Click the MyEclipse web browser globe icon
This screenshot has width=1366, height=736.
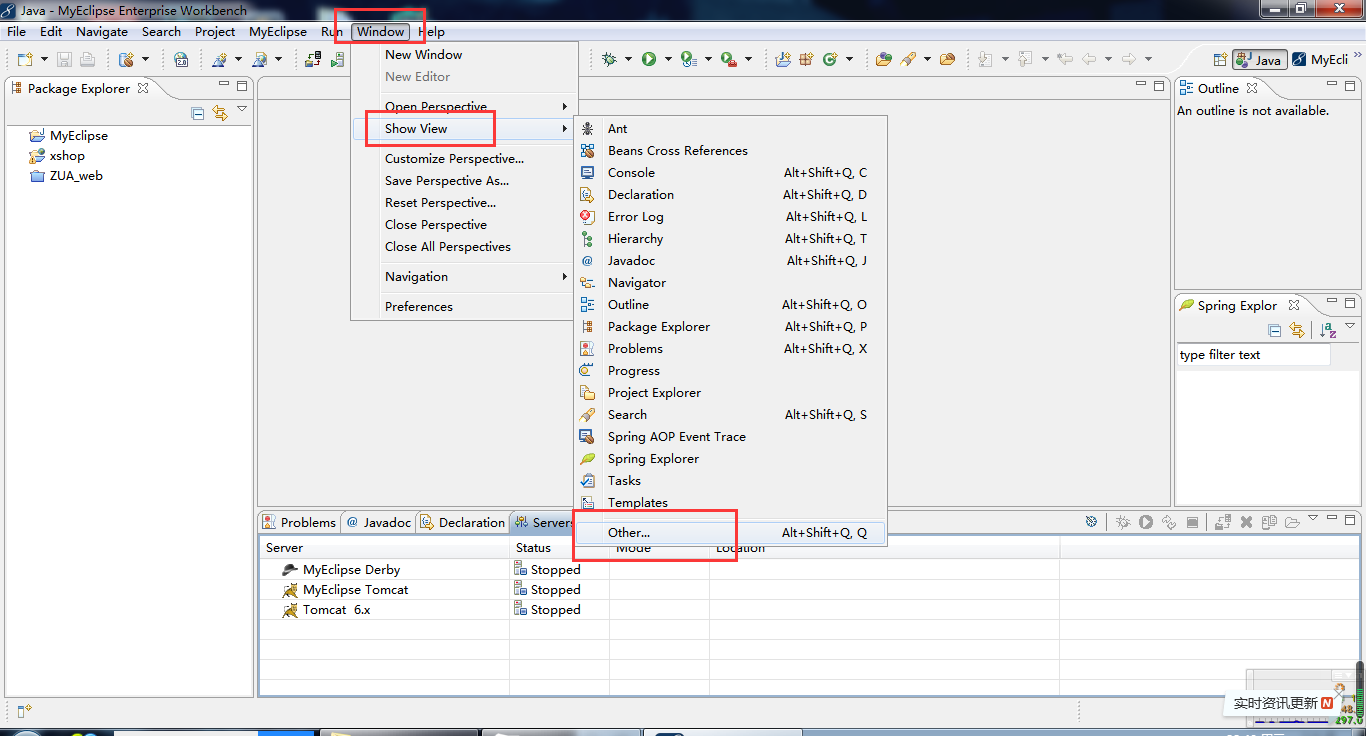pyautogui.click(x=181, y=60)
